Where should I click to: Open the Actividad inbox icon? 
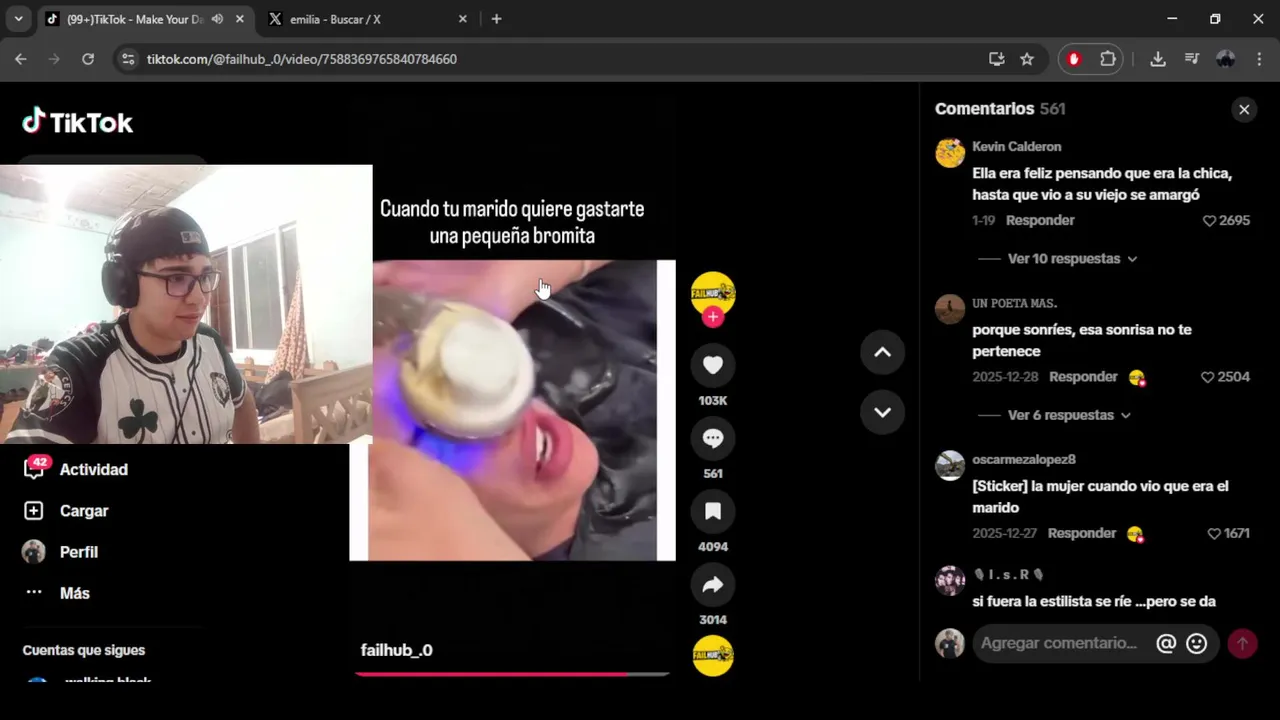[34, 468]
